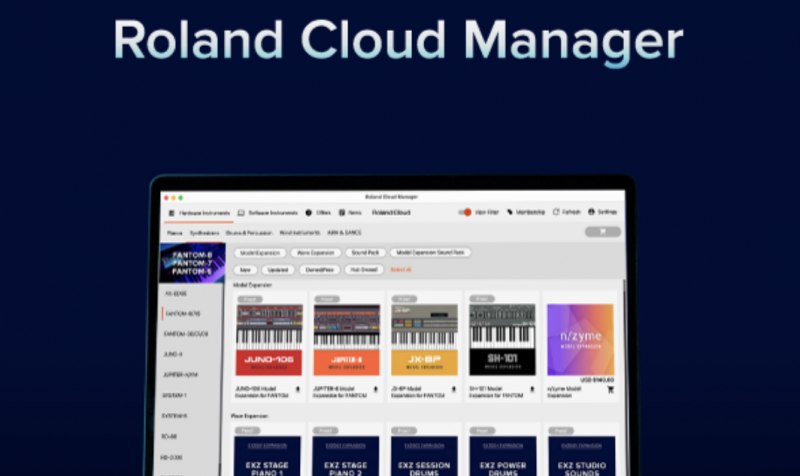Filter by Wave Expansion
The height and width of the screenshot is (476, 800).
(315, 253)
